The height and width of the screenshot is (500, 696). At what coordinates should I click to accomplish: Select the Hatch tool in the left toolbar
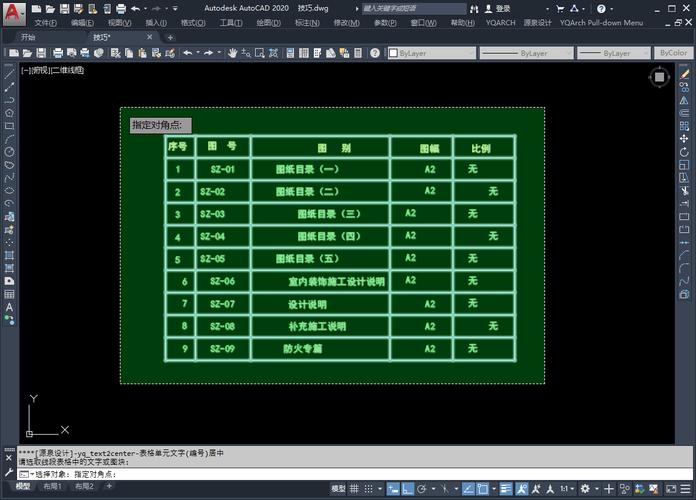pyautogui.click(x=9, y=255)
